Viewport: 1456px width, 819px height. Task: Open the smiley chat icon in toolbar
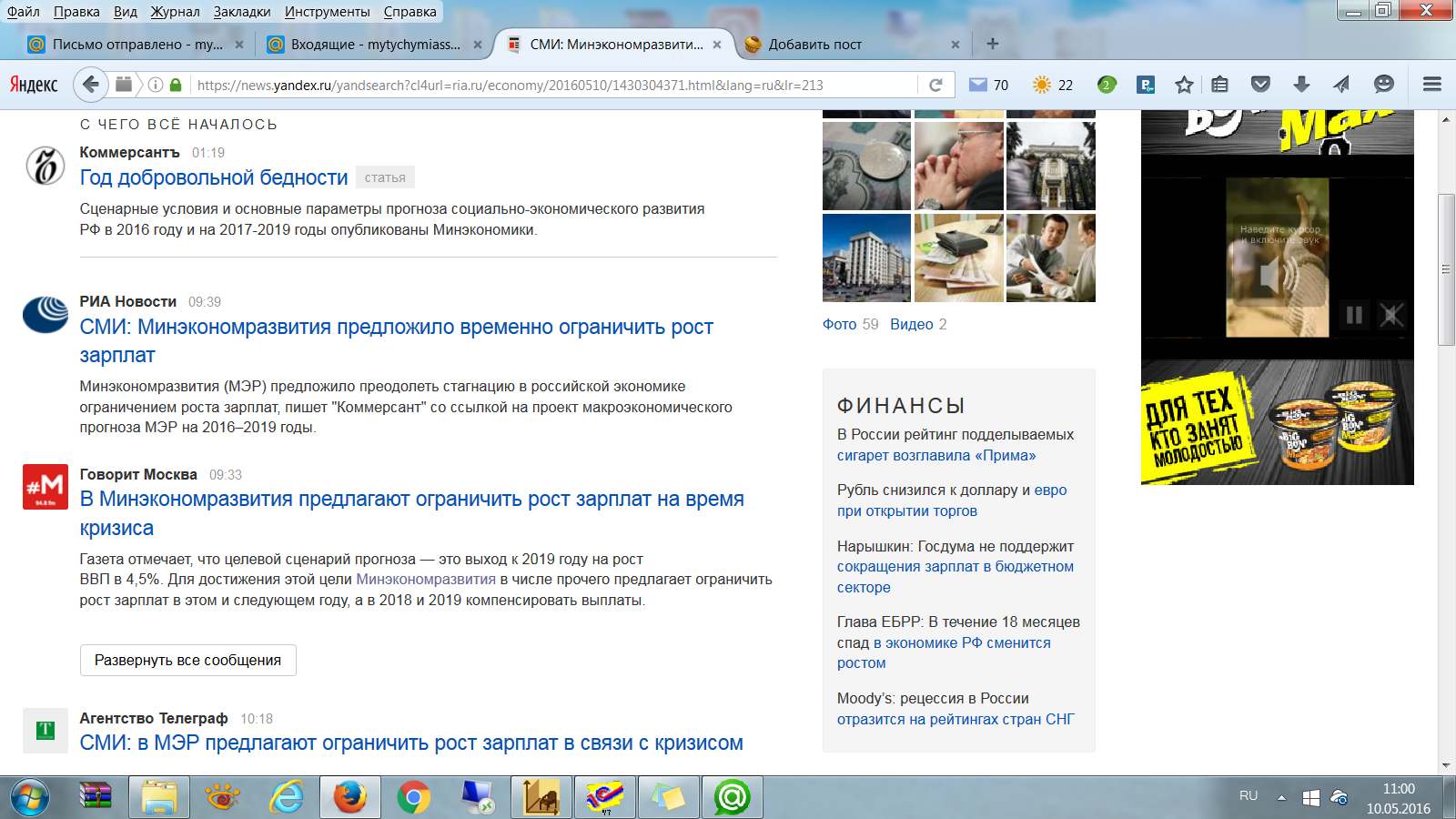[1383, 85]
